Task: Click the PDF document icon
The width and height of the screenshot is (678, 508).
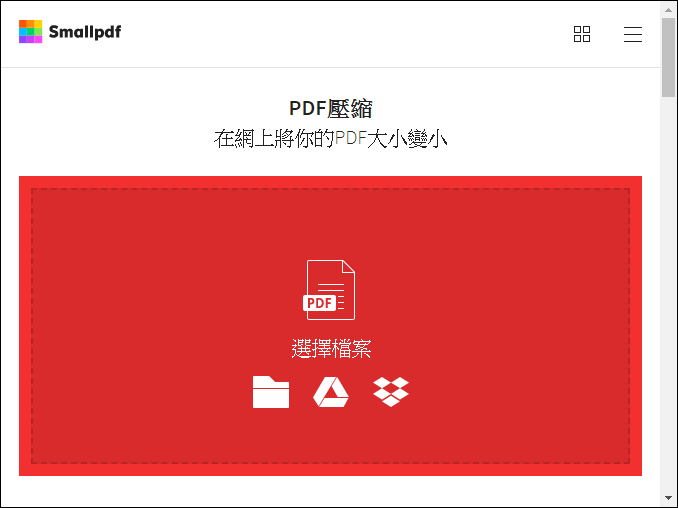Action: [x=329, y=290]
